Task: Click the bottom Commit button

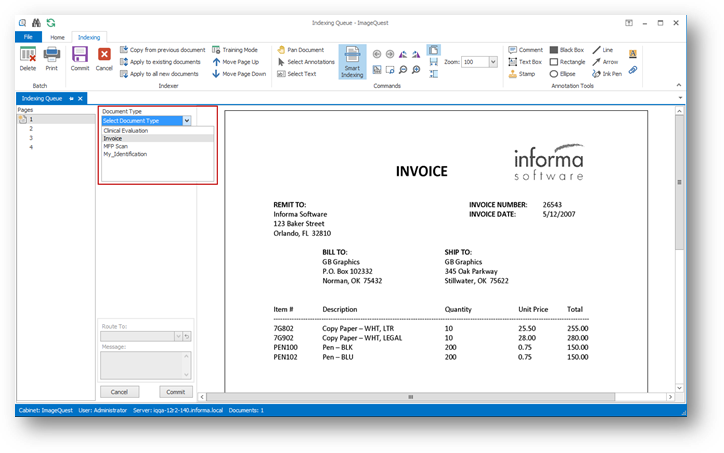Action: [x=175, y=392]
